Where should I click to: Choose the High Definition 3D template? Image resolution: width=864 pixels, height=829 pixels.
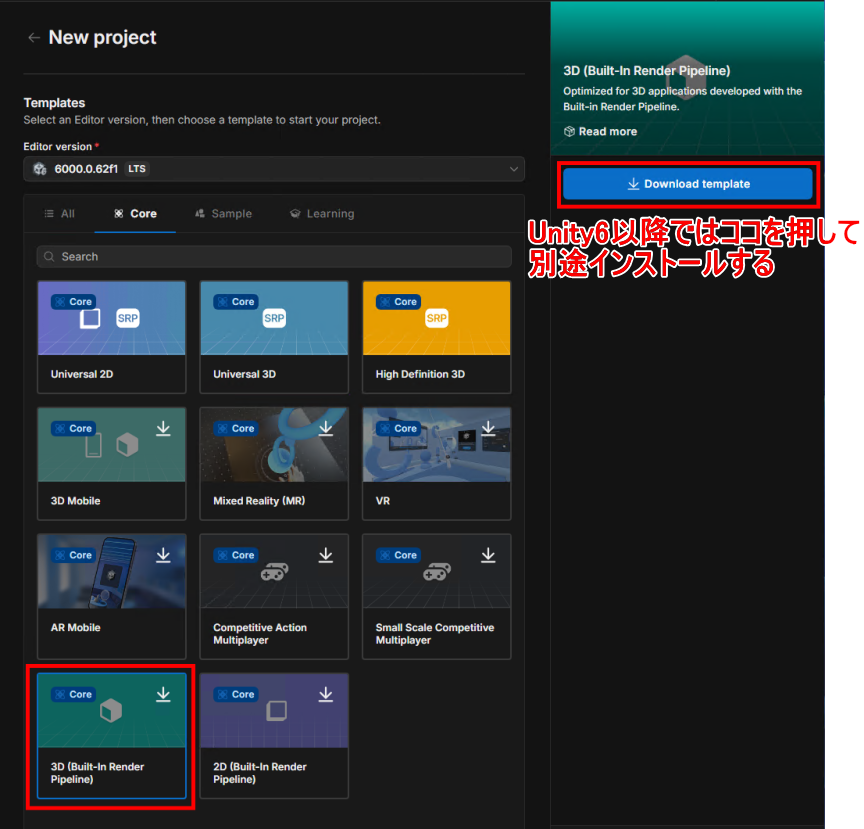436,318
